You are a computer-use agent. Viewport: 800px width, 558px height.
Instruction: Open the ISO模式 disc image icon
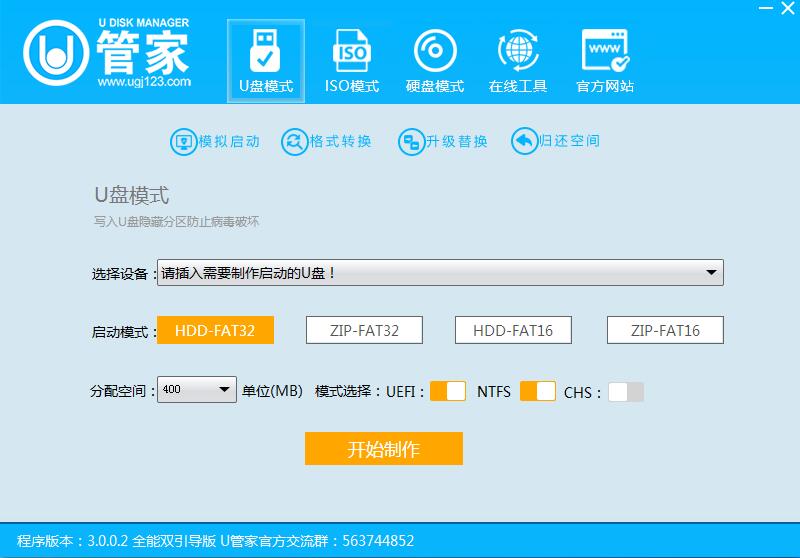351,49
